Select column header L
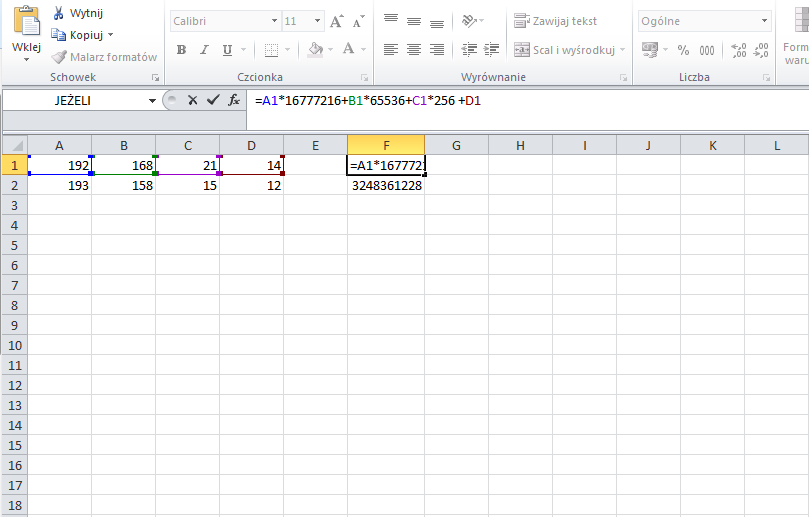 click(776, 146)
